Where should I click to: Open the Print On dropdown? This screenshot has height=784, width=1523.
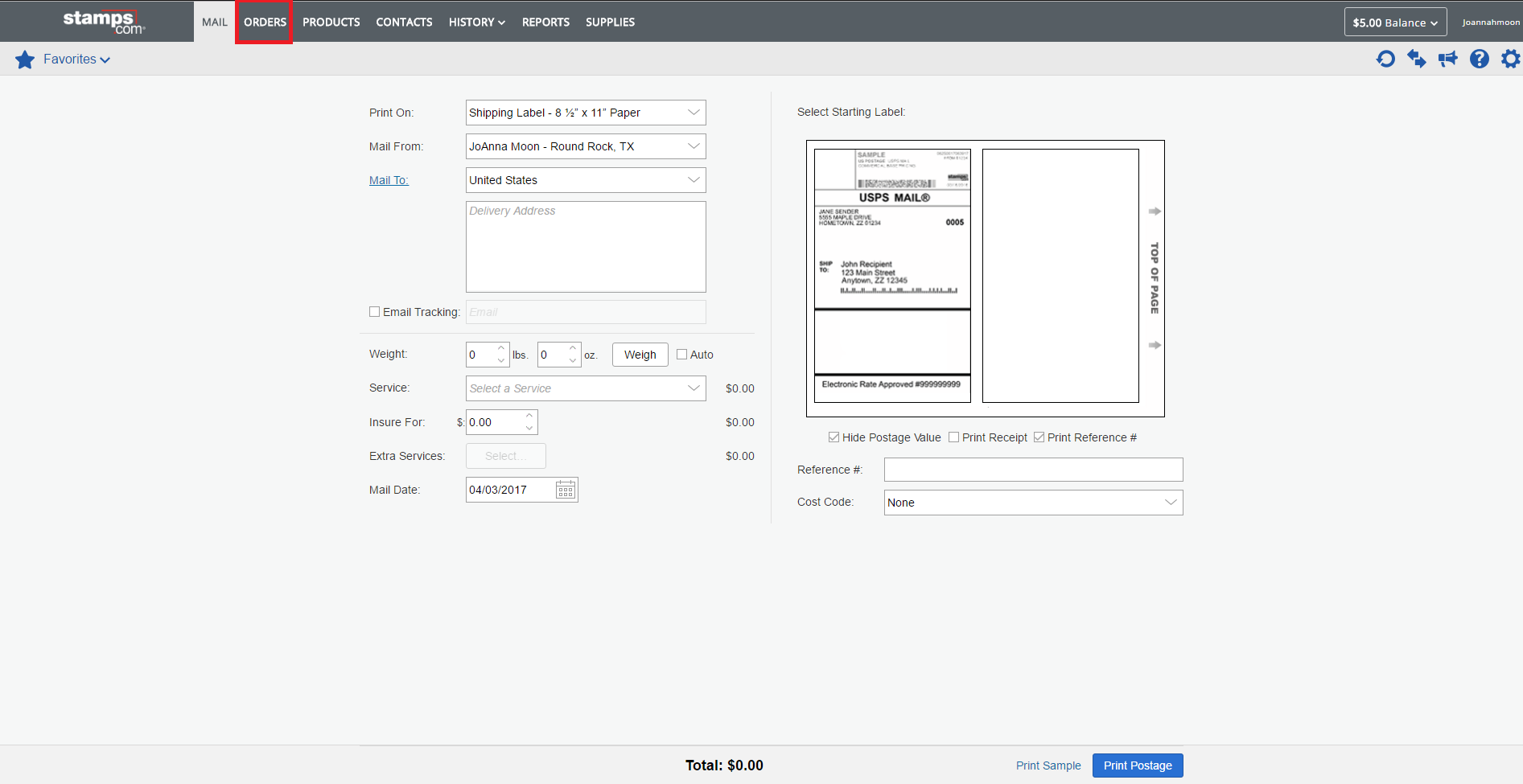point(694,113)
